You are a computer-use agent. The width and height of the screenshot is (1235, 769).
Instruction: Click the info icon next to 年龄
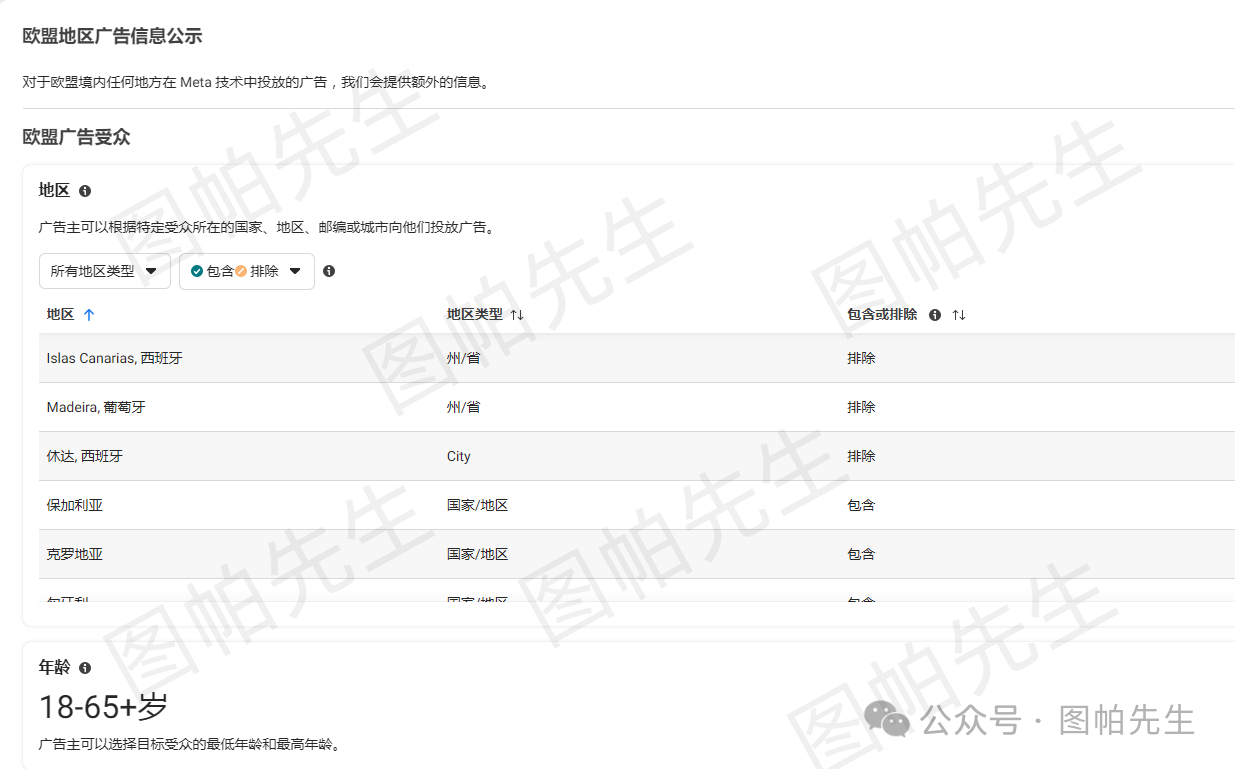(x=85, y=668)
